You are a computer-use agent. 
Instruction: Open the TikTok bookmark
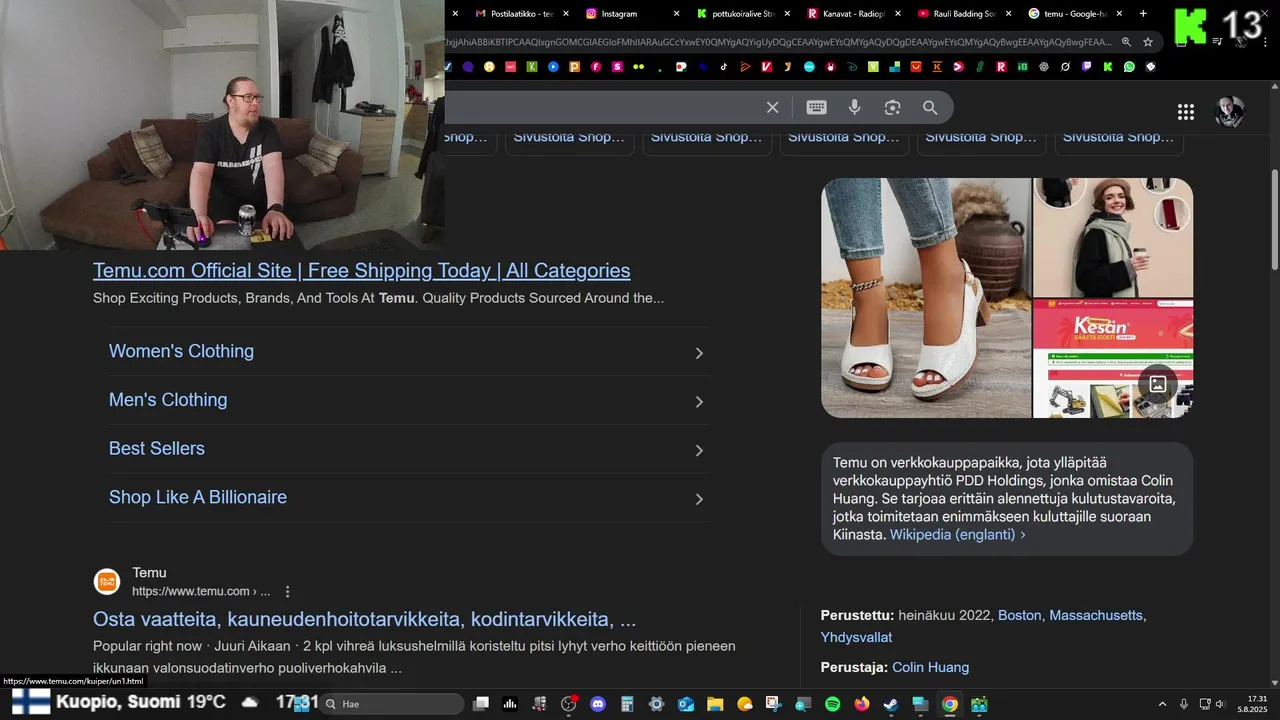pyautogui.click(x=723, y=67)
